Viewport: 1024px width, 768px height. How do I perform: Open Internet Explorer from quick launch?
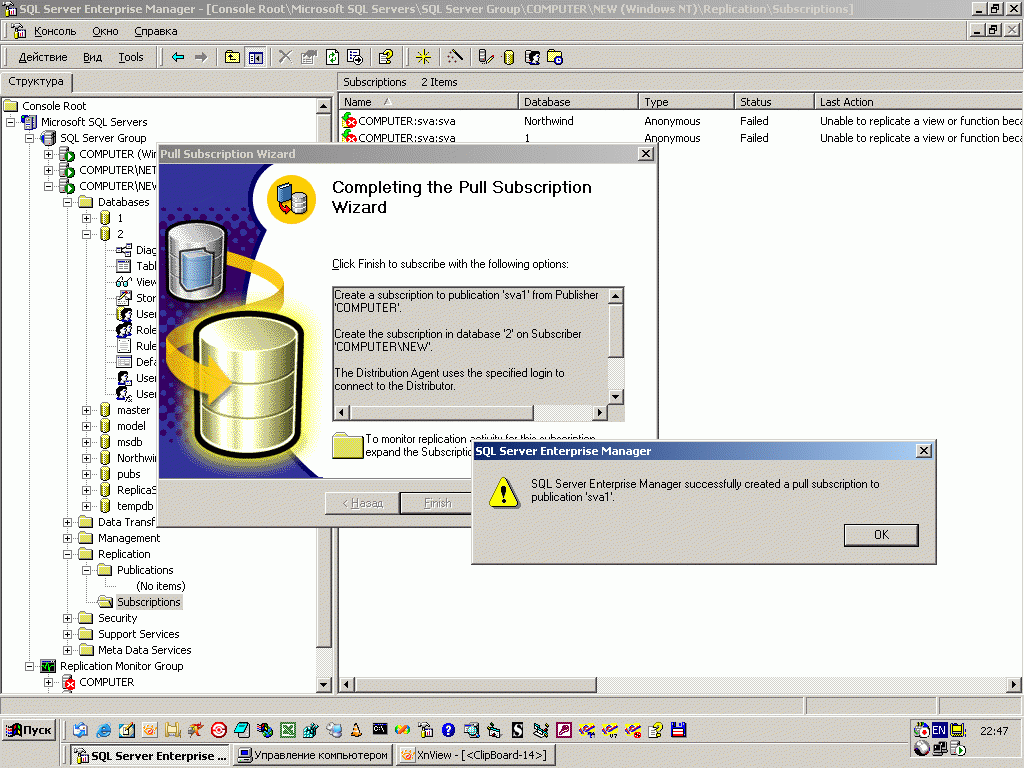(103, 730)
